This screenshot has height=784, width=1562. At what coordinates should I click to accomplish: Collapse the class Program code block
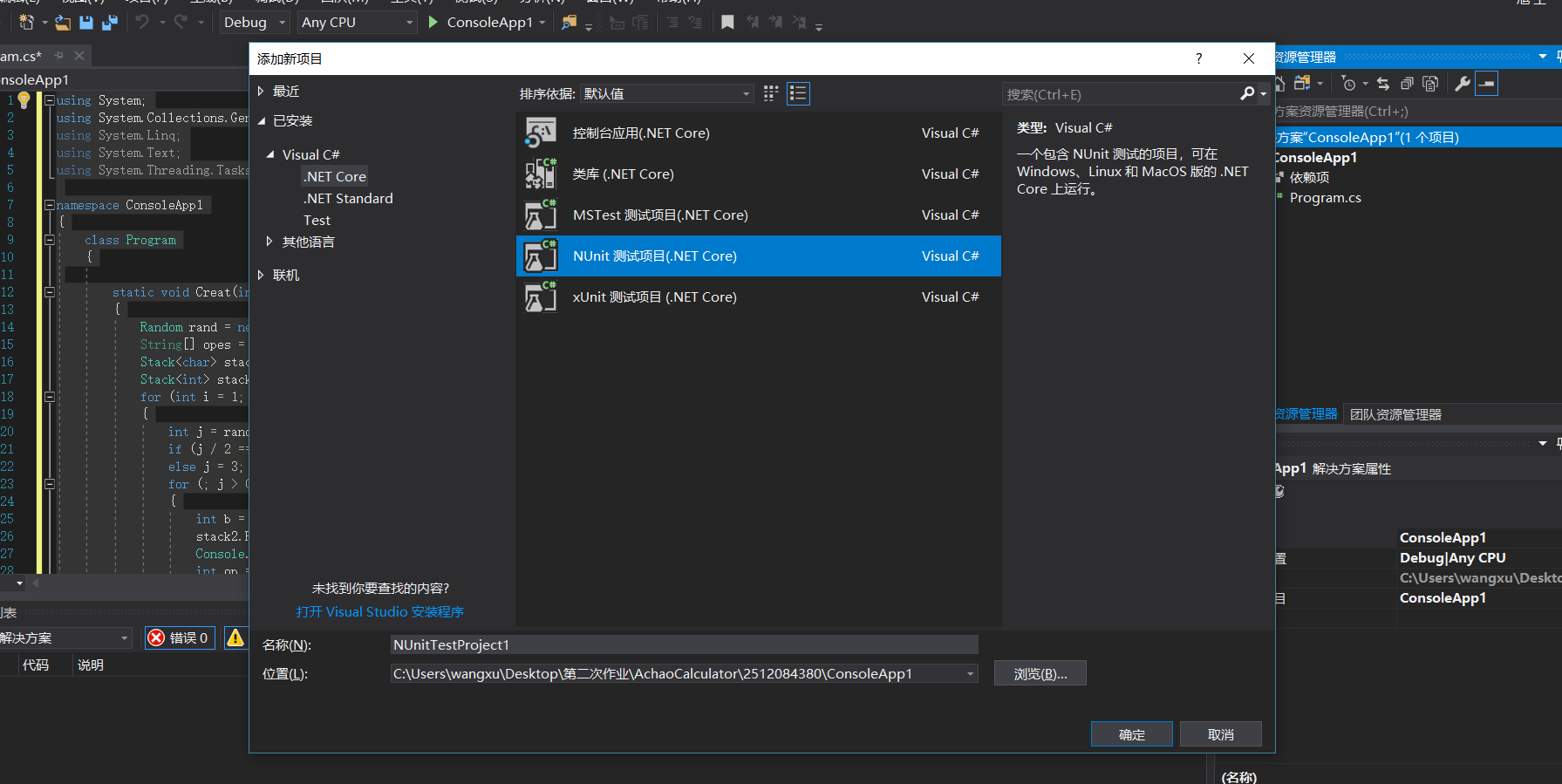[x=50, y=240]
